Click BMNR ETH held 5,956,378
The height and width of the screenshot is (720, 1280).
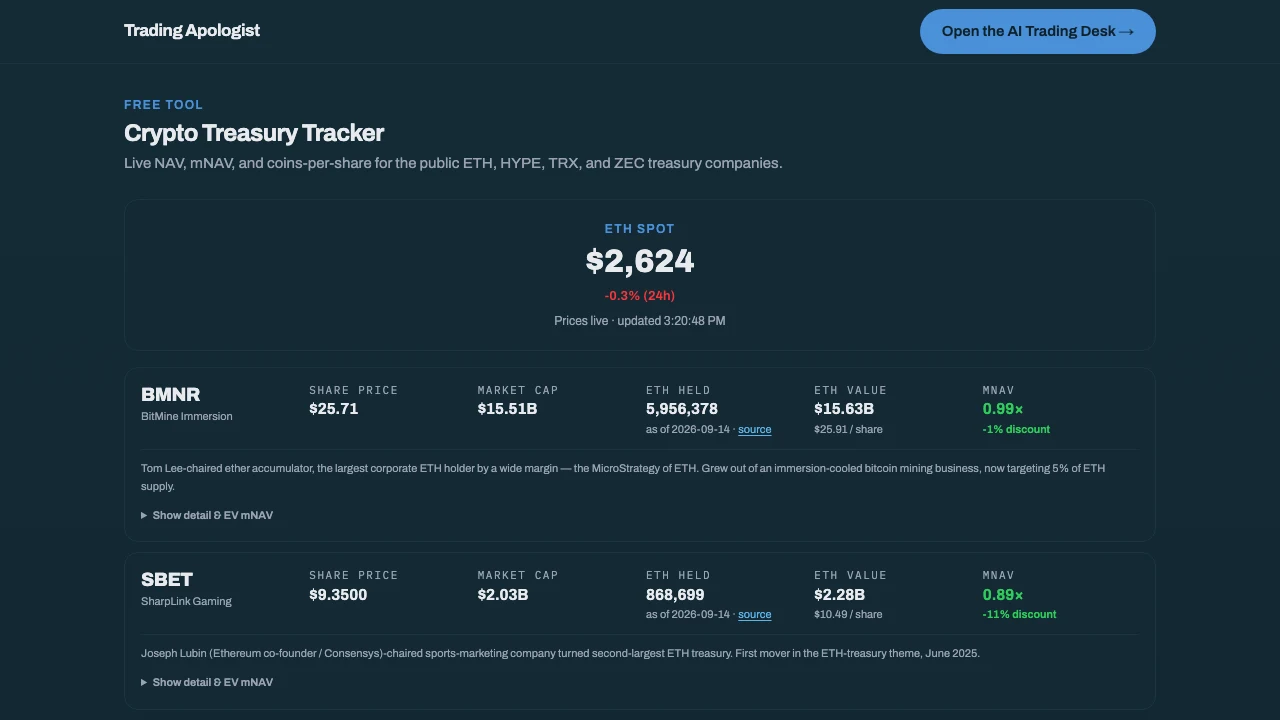[x=682, y=408]
